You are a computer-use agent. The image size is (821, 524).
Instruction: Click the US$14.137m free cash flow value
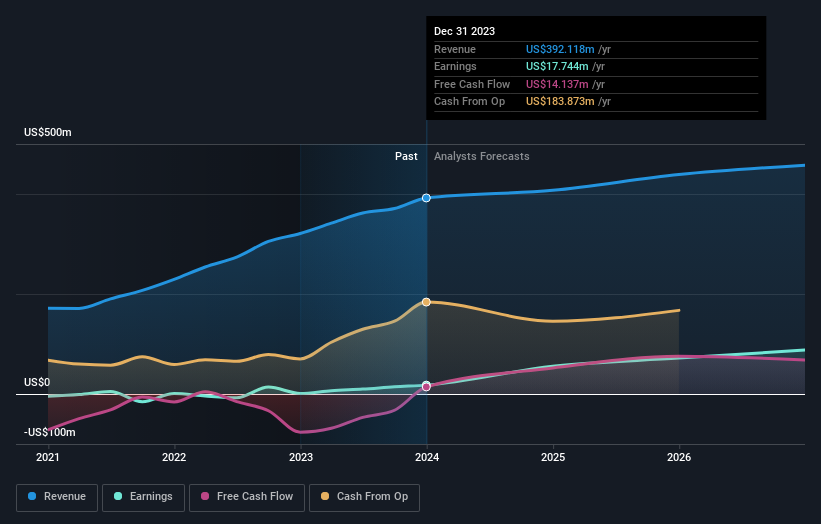pos(557,84)
